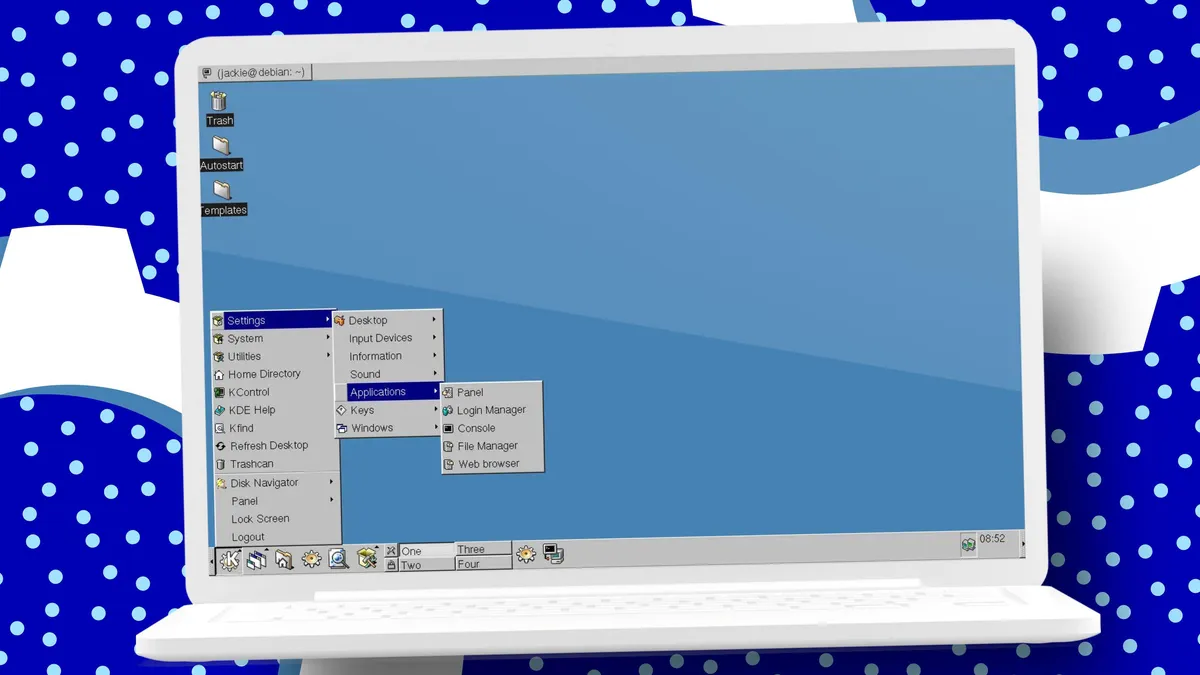
Task: Select the highlighted Applications submenu entry
Action: tap(388, 392)
